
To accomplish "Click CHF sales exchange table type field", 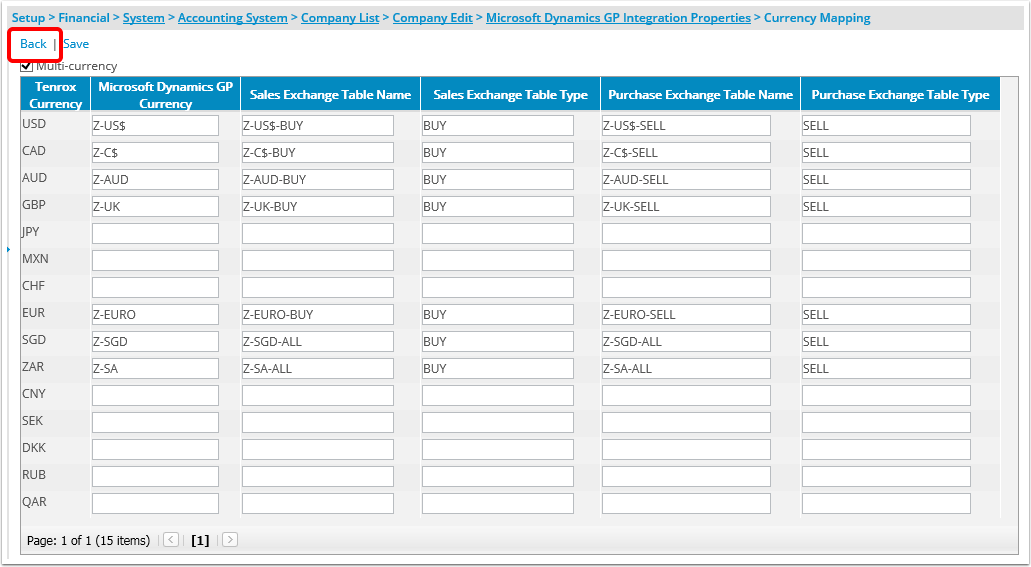I will coord(498,287).
